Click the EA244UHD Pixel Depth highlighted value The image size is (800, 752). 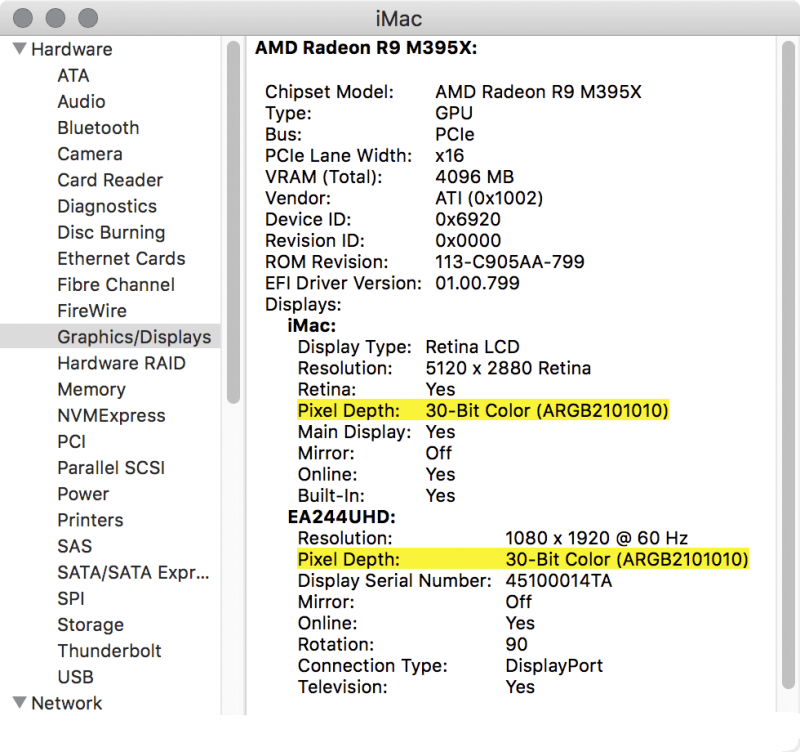627,559
